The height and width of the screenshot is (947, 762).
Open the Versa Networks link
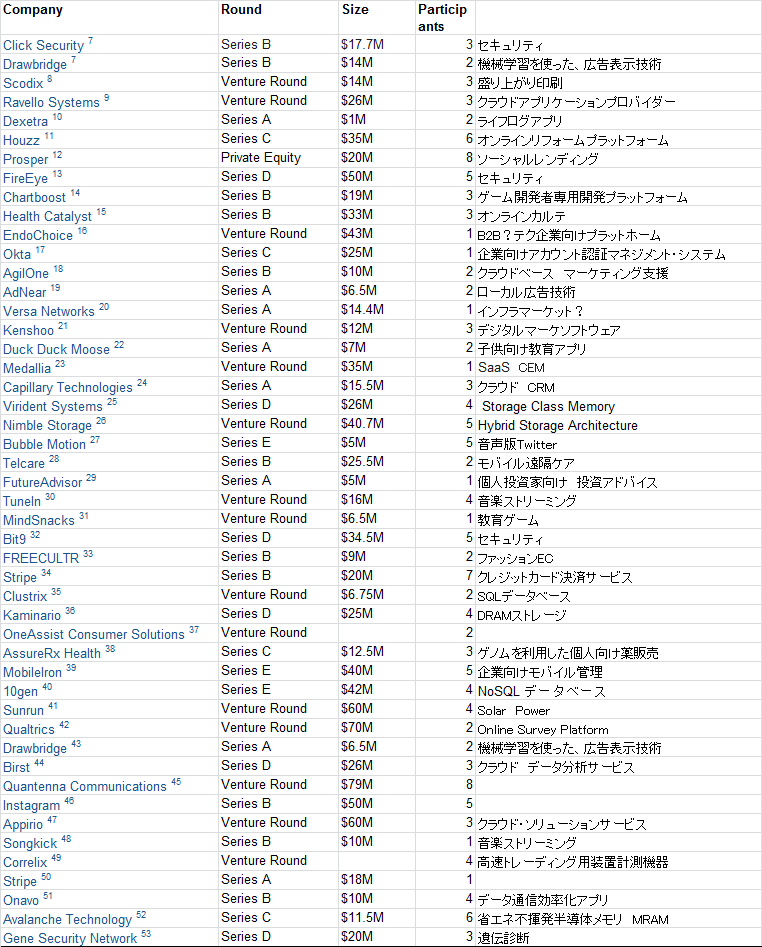(49, 312)
